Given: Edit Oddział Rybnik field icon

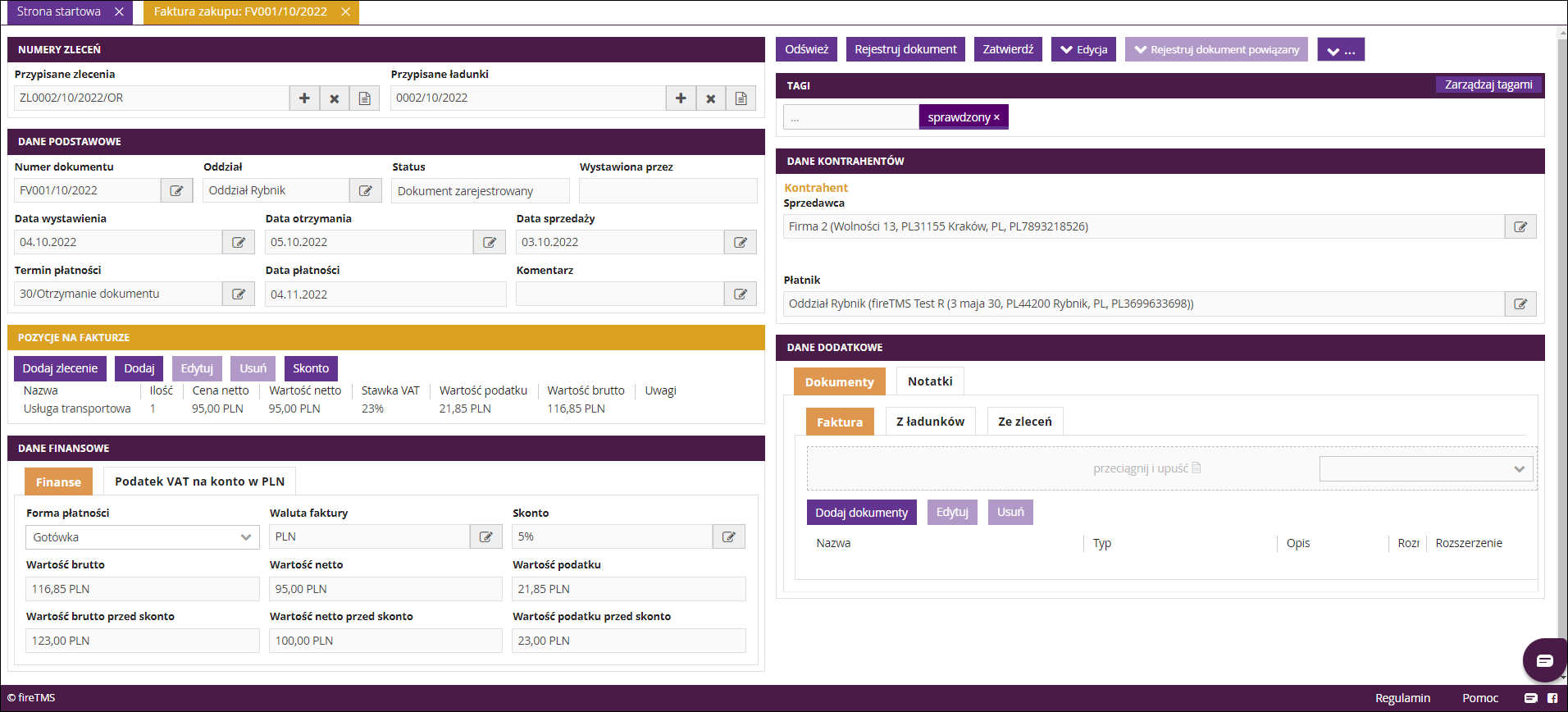Looking at the screenshot, I should coord(366,191).
